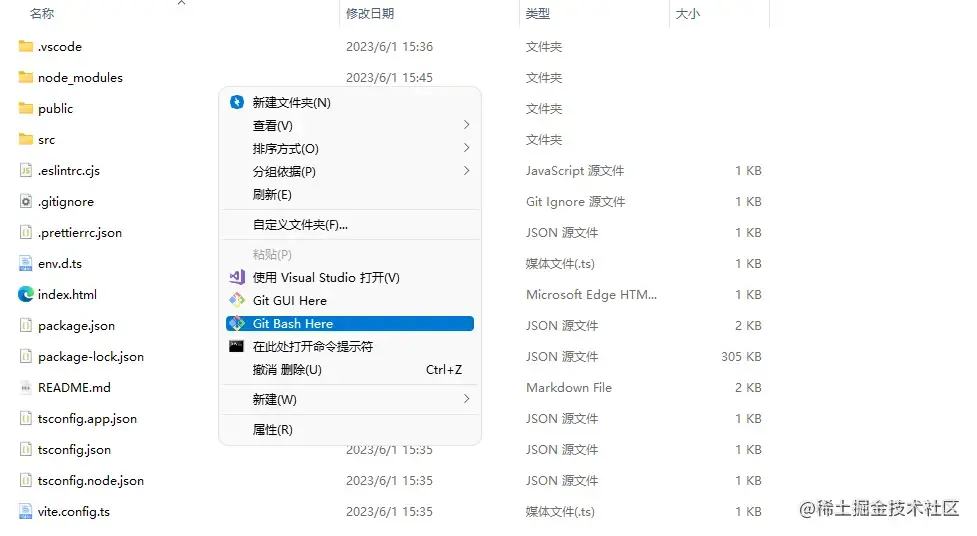
Task: Click the command prompt icon in menu
Action: point(237,347)
